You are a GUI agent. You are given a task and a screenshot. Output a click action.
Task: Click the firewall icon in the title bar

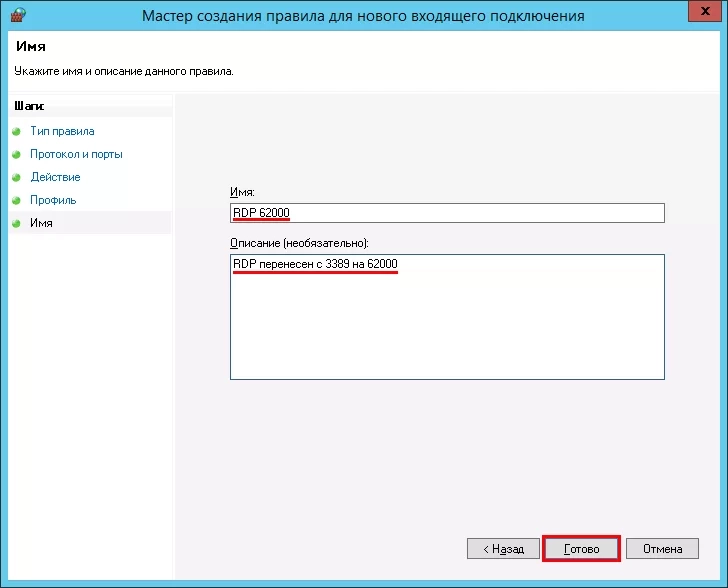click(x=18, y=15)
